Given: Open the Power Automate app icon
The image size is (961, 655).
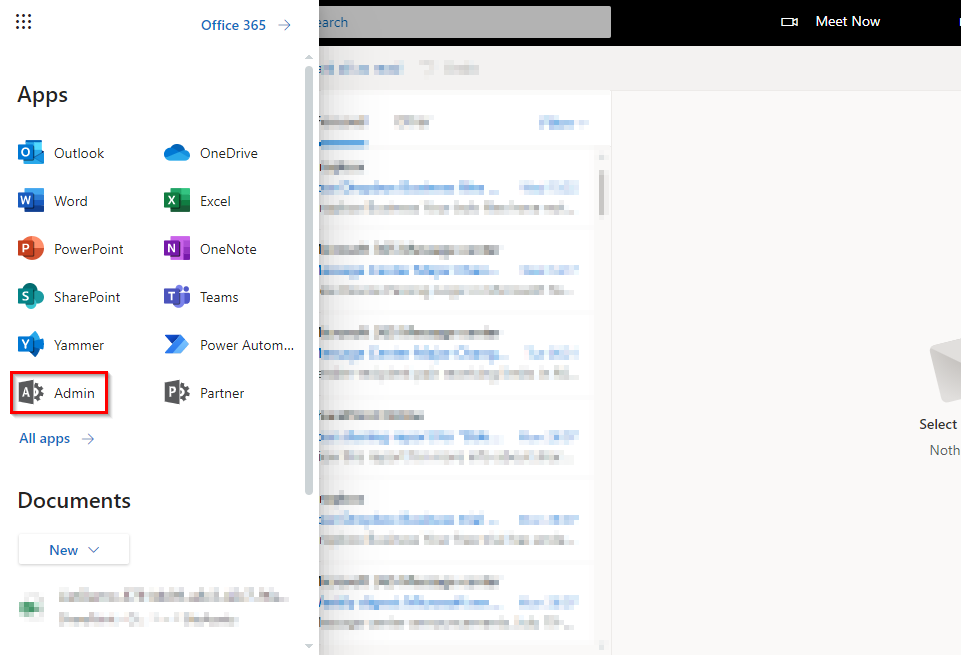Looking at the screenshot, I should 177,344.
